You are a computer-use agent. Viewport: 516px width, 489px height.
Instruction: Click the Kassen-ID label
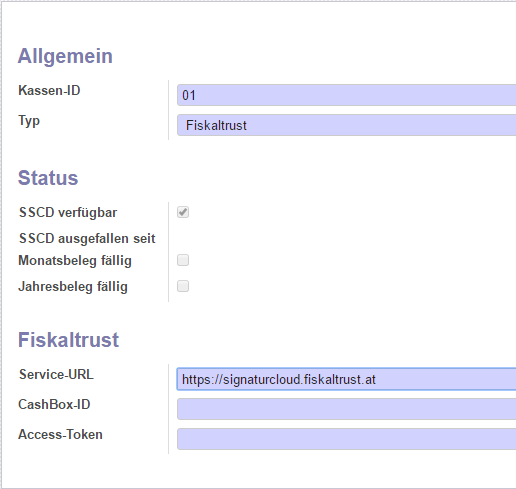coord(49,90)
